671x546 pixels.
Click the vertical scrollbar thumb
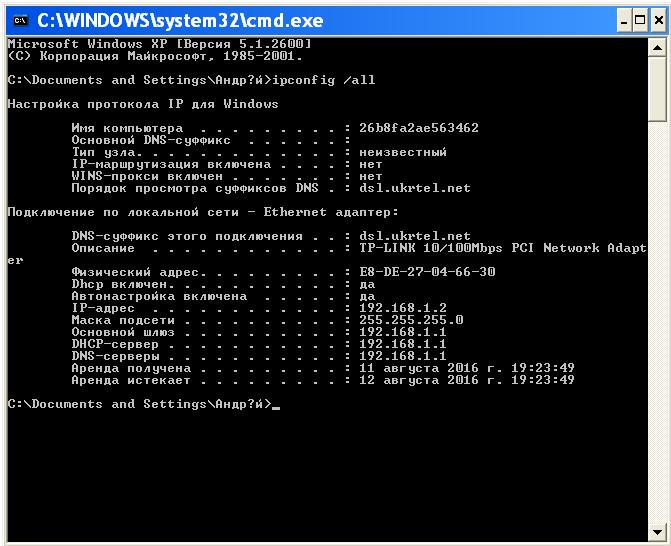point(658,80)
